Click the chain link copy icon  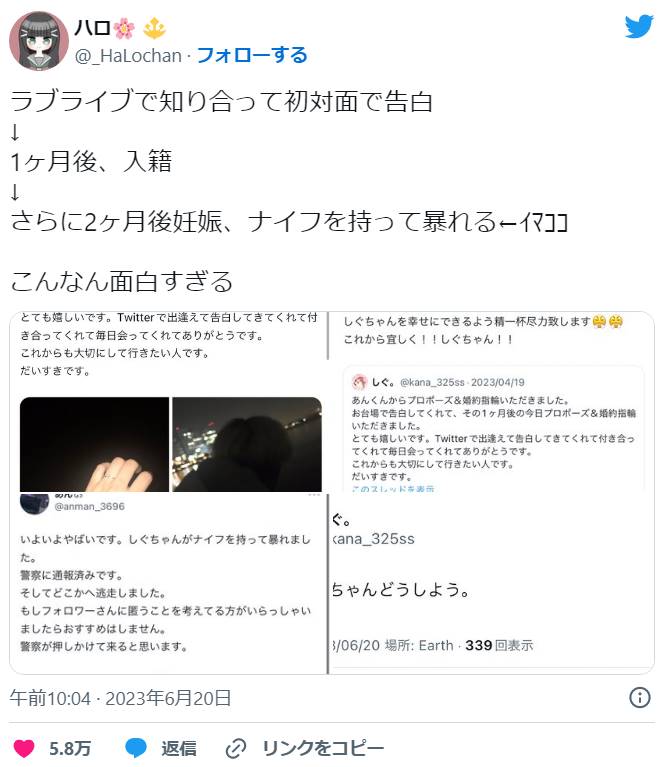pyautogui.click(x=236, y=748)
